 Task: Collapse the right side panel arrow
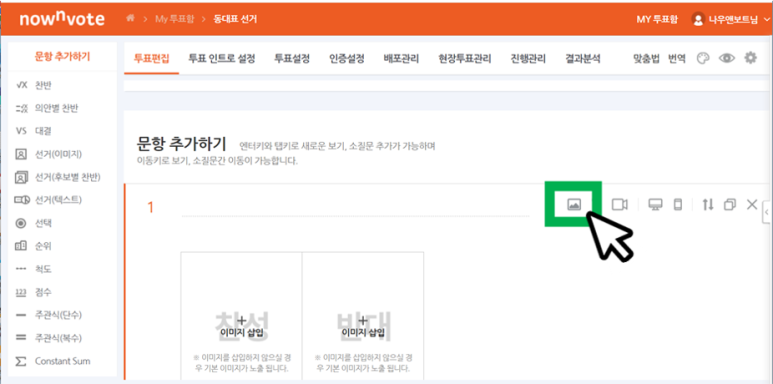click(767, 212)
